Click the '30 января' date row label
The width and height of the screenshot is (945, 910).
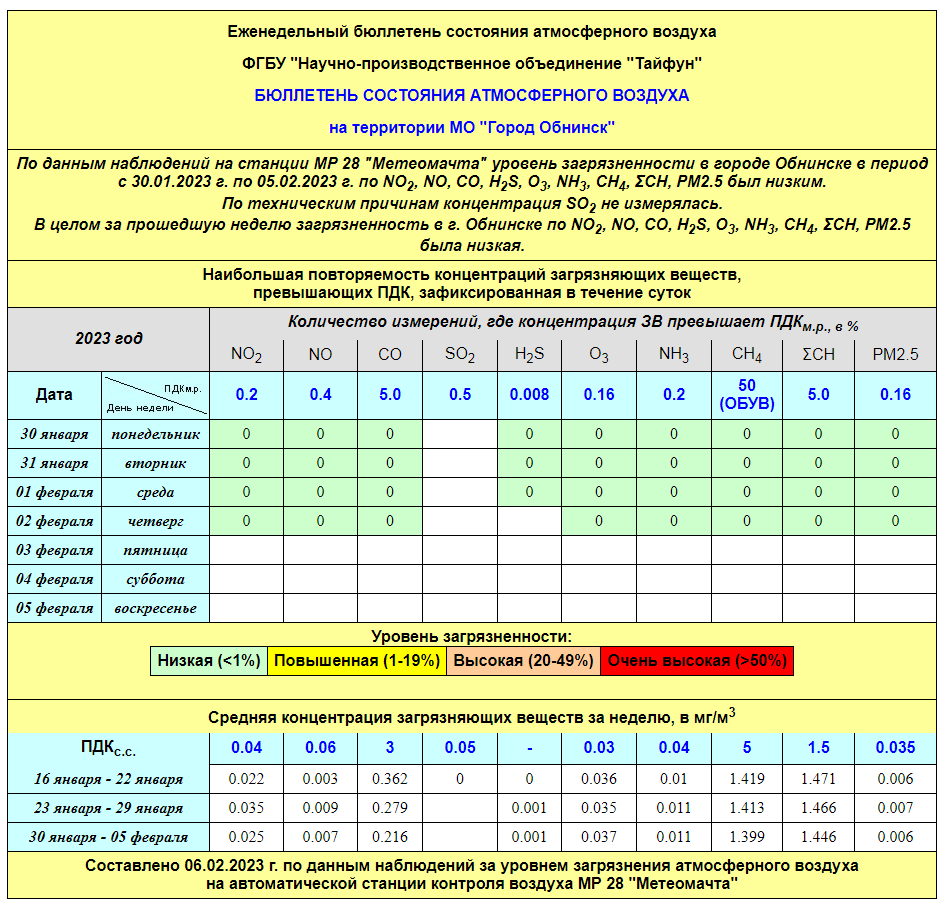coord(55,434)
